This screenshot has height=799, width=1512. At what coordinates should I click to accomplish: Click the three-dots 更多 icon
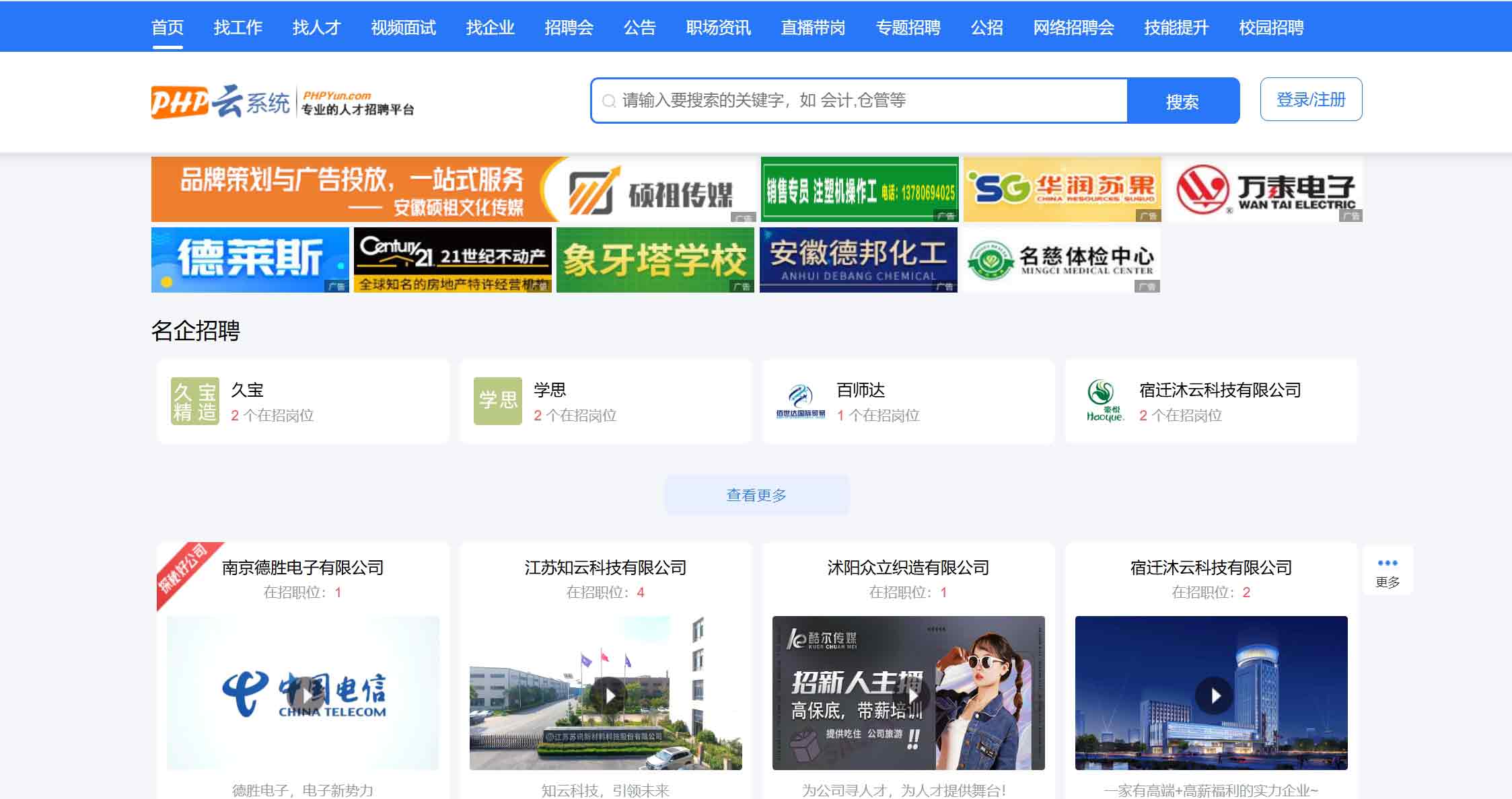tap(1388, 563)
